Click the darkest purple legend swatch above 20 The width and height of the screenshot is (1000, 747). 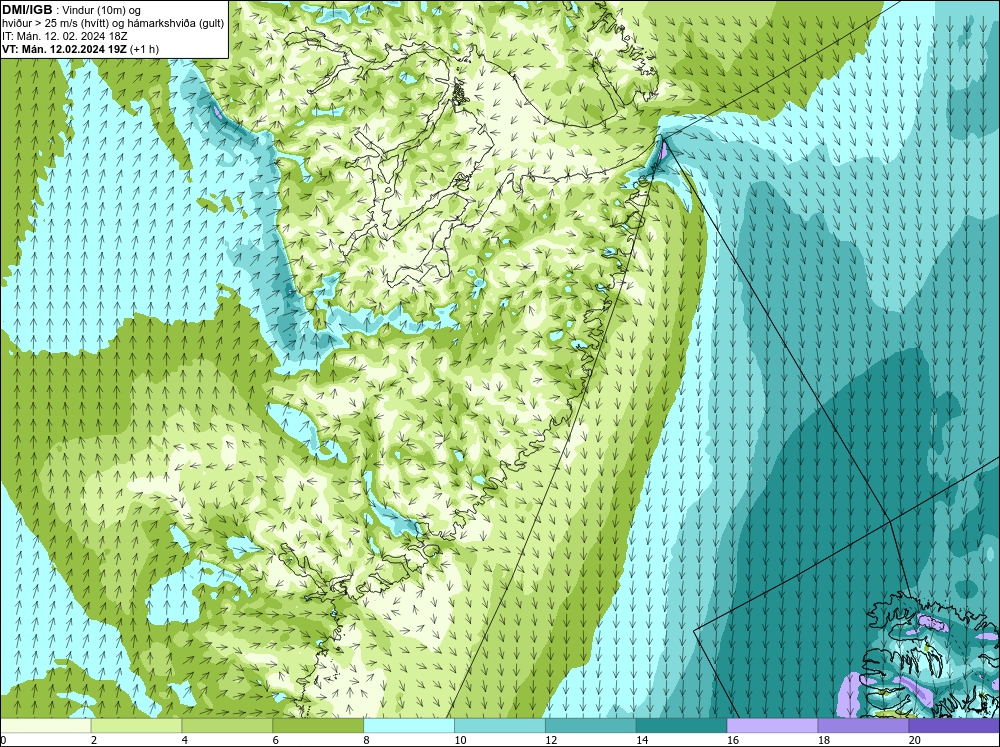954,725
